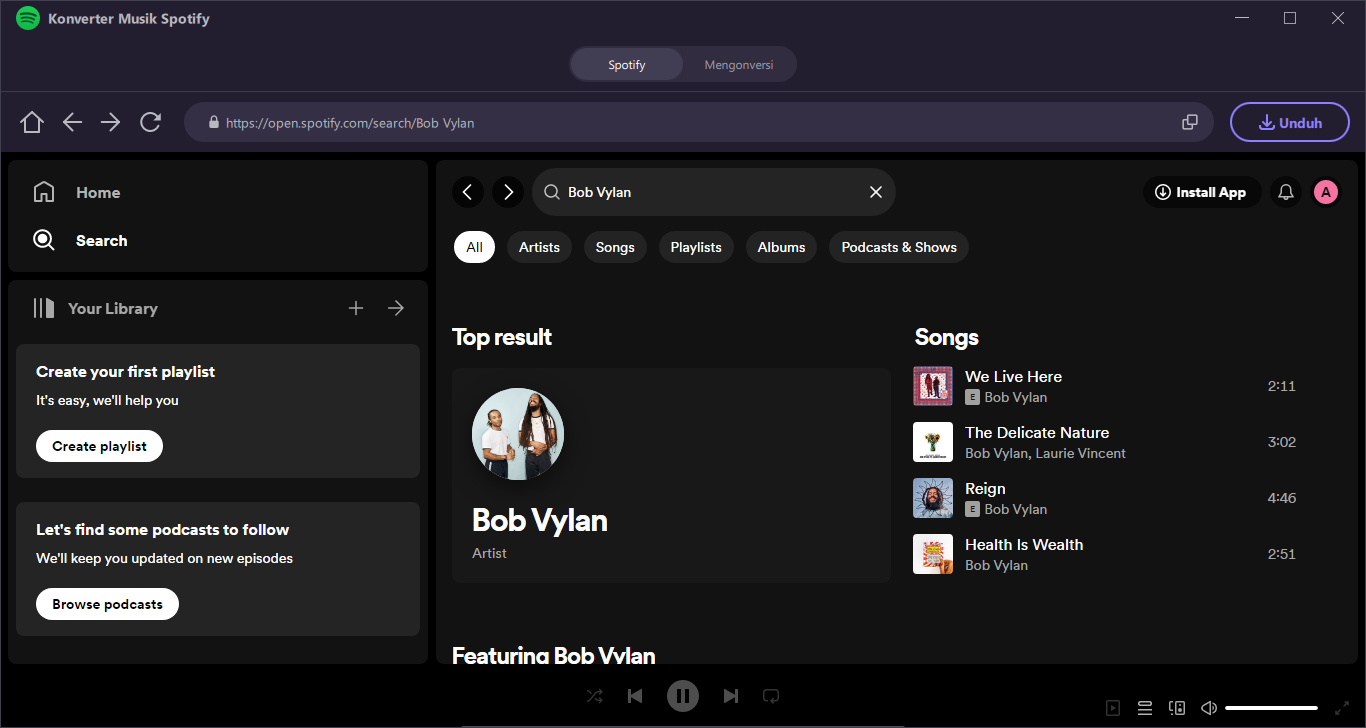The width and height of the screenshot is (1366, 728).
Task: Switch to the Mengonversi tab
Action: click(739, 65)
